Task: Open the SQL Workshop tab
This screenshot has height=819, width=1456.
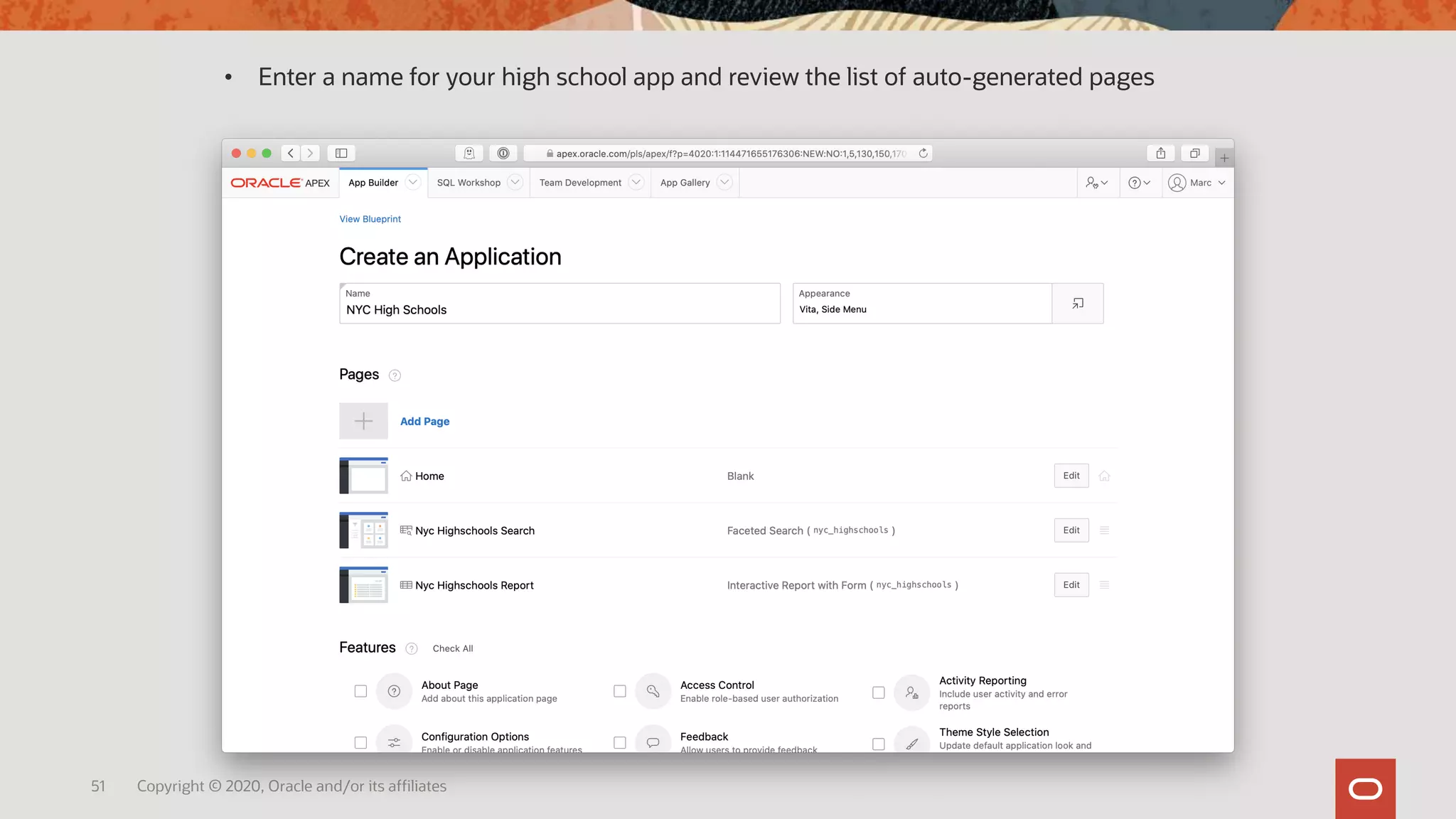Action: (469, 183)
